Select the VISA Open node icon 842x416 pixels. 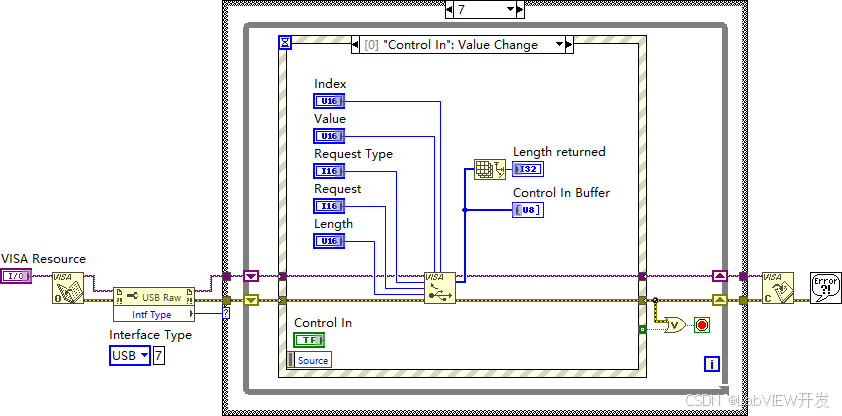pos(68,288)
